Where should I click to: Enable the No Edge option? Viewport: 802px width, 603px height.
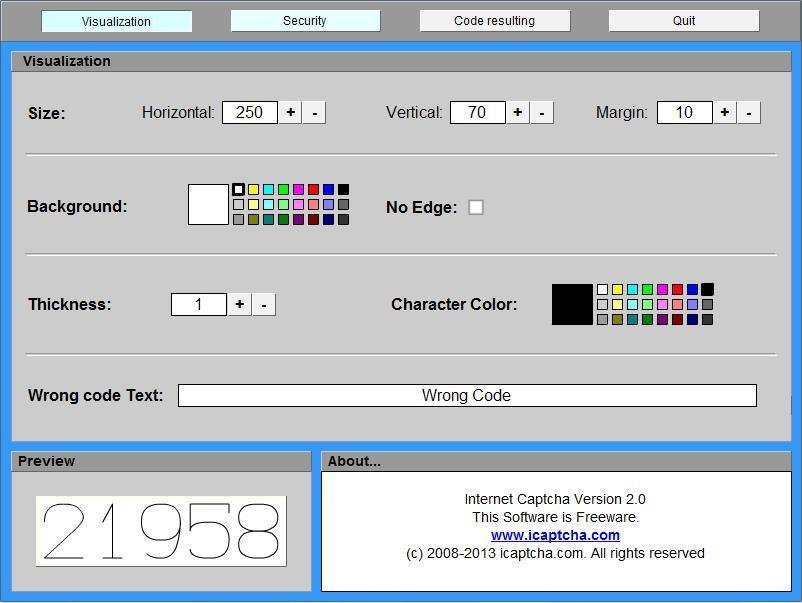[x=476, y=207]
